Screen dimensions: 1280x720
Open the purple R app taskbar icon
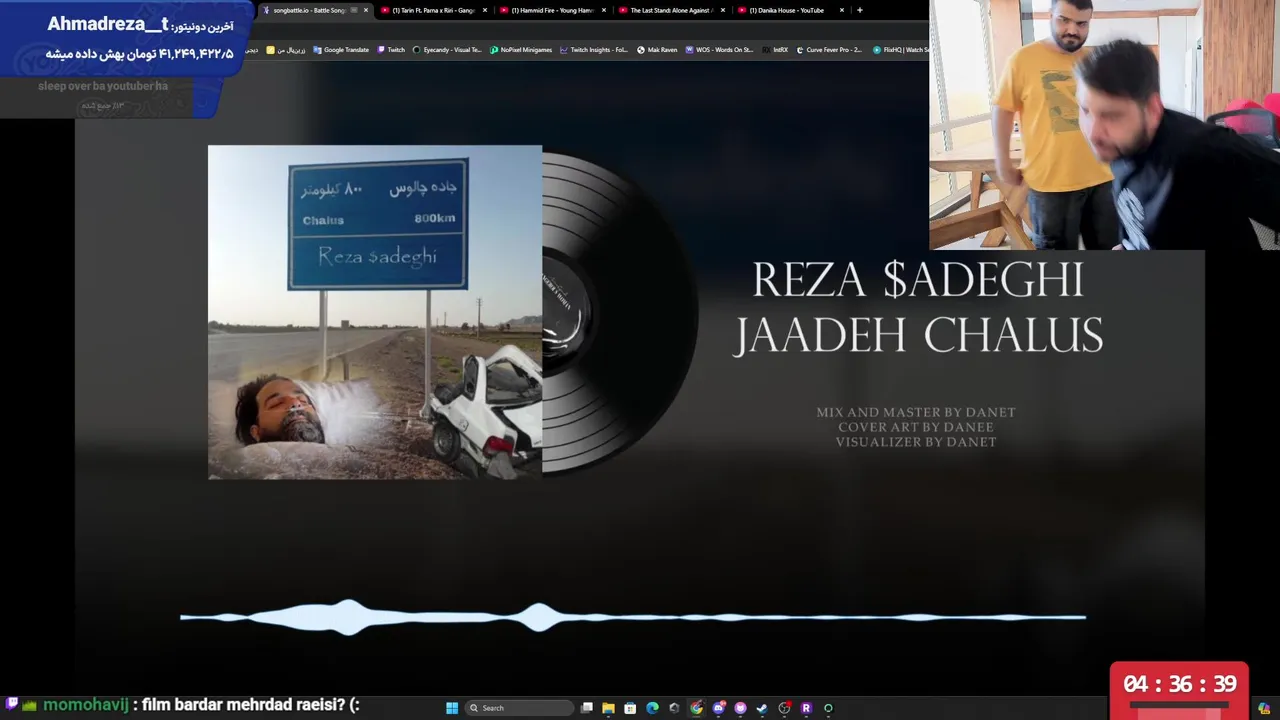[x=806, y=708]
